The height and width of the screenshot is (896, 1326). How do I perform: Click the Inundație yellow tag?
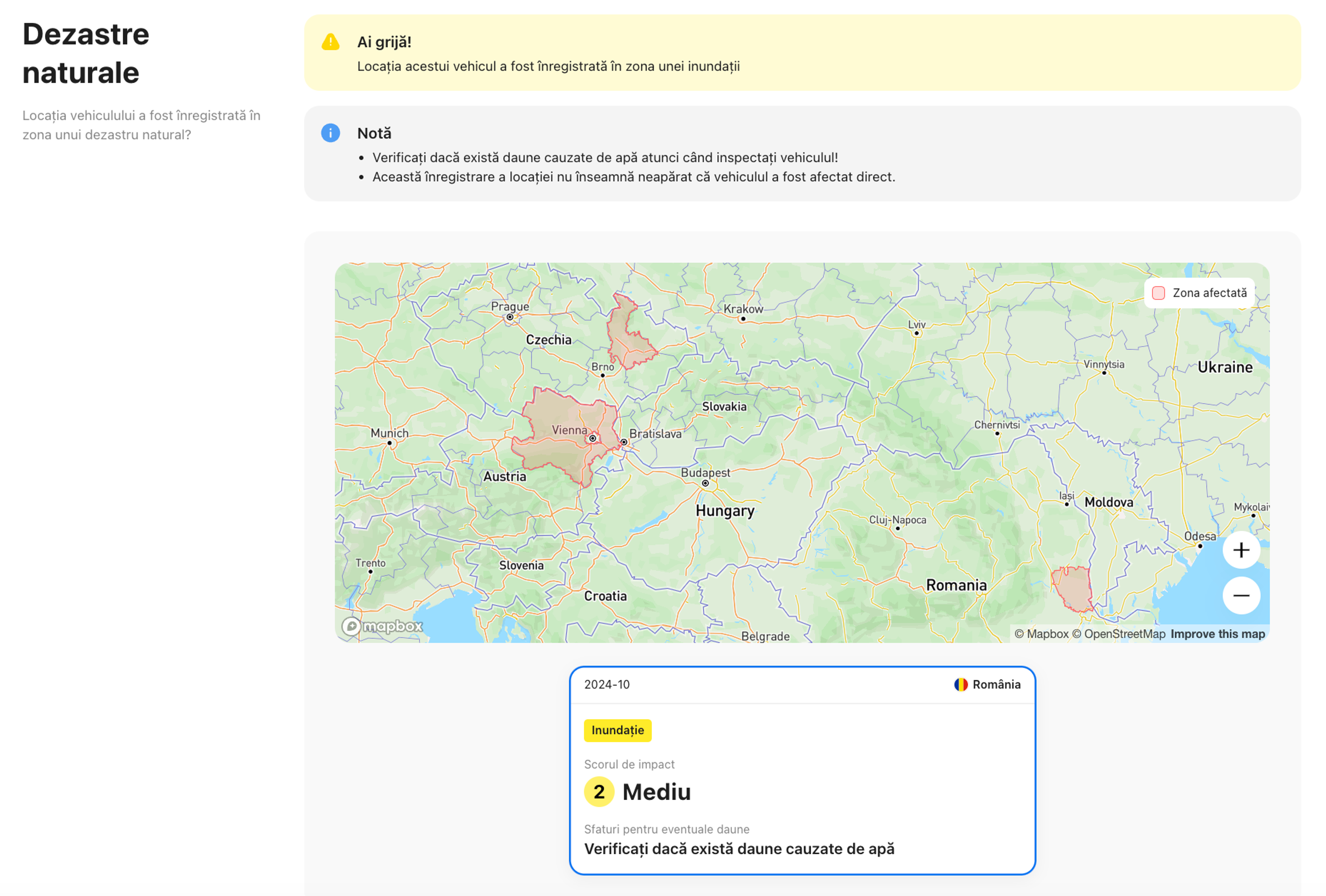click(617, 731)
